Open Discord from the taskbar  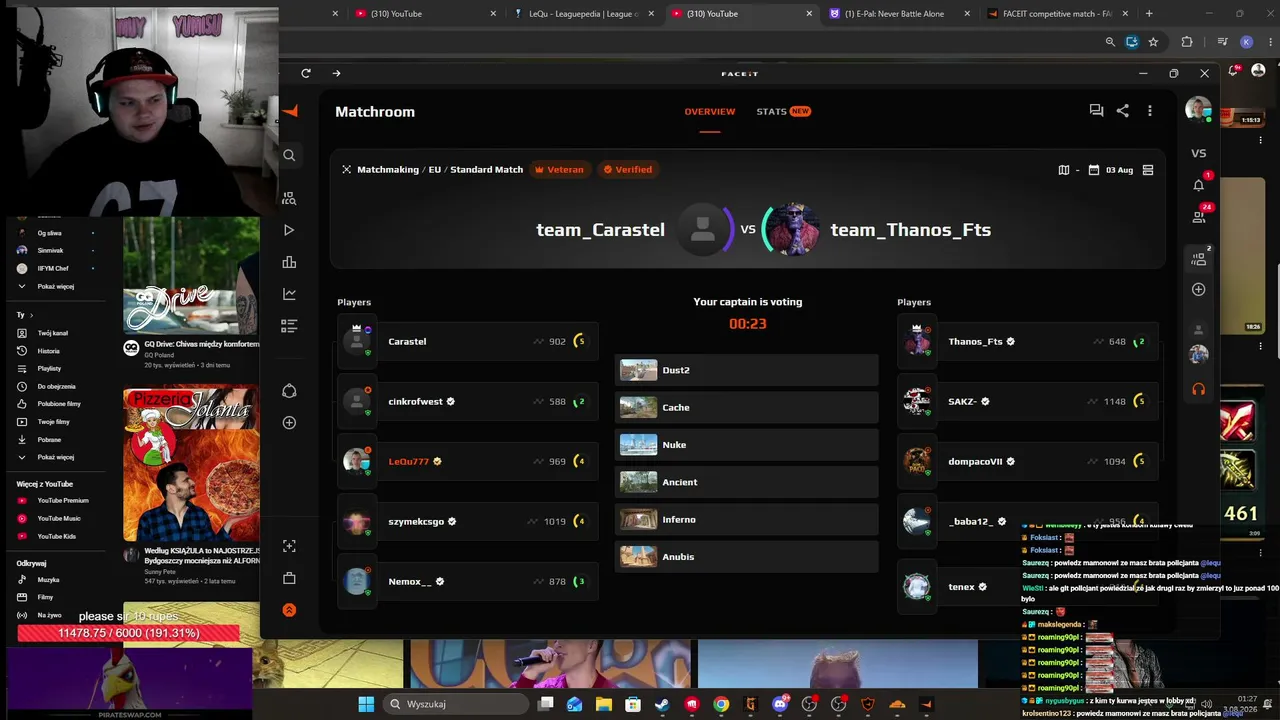pos(780,704)
